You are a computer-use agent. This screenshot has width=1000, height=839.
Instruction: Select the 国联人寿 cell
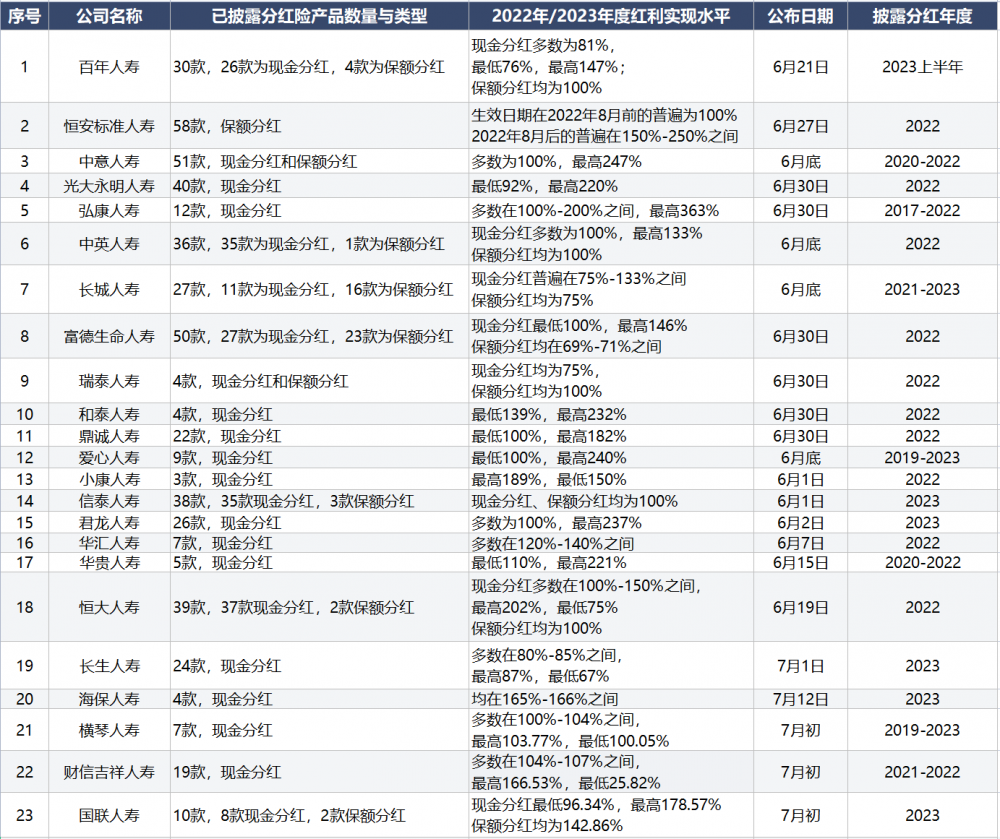(x=109, y=815)
